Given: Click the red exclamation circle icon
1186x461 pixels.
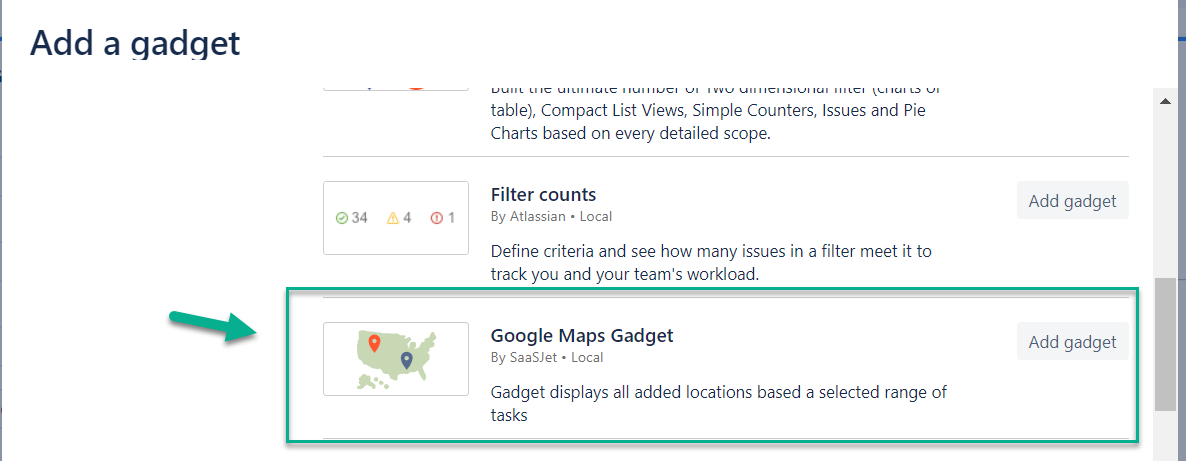Looking at the screenshot, I should (x=436, y=218).
